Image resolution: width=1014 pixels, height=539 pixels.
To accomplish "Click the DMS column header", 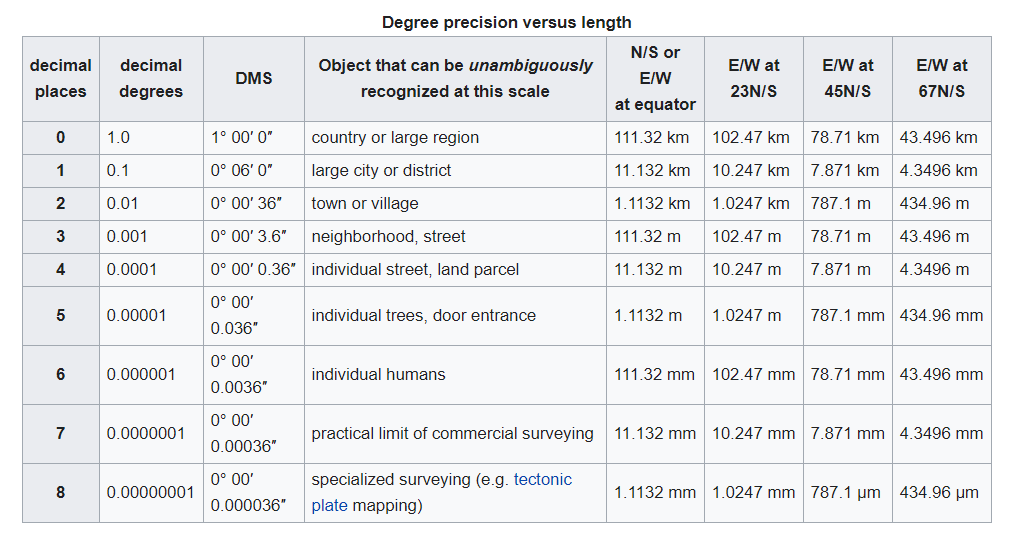I will (x=254, y=79).
